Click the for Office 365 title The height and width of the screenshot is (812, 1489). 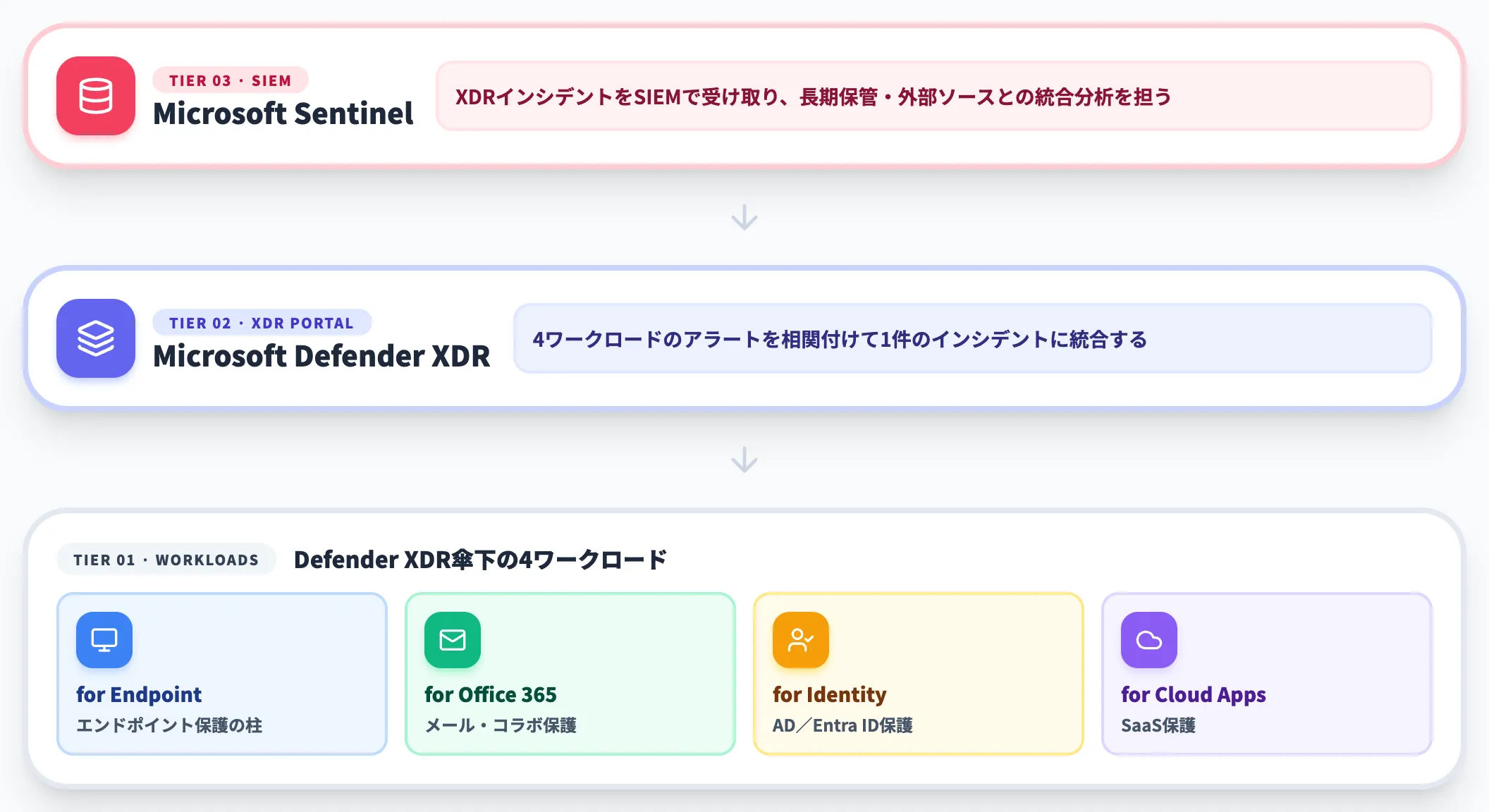491,695
